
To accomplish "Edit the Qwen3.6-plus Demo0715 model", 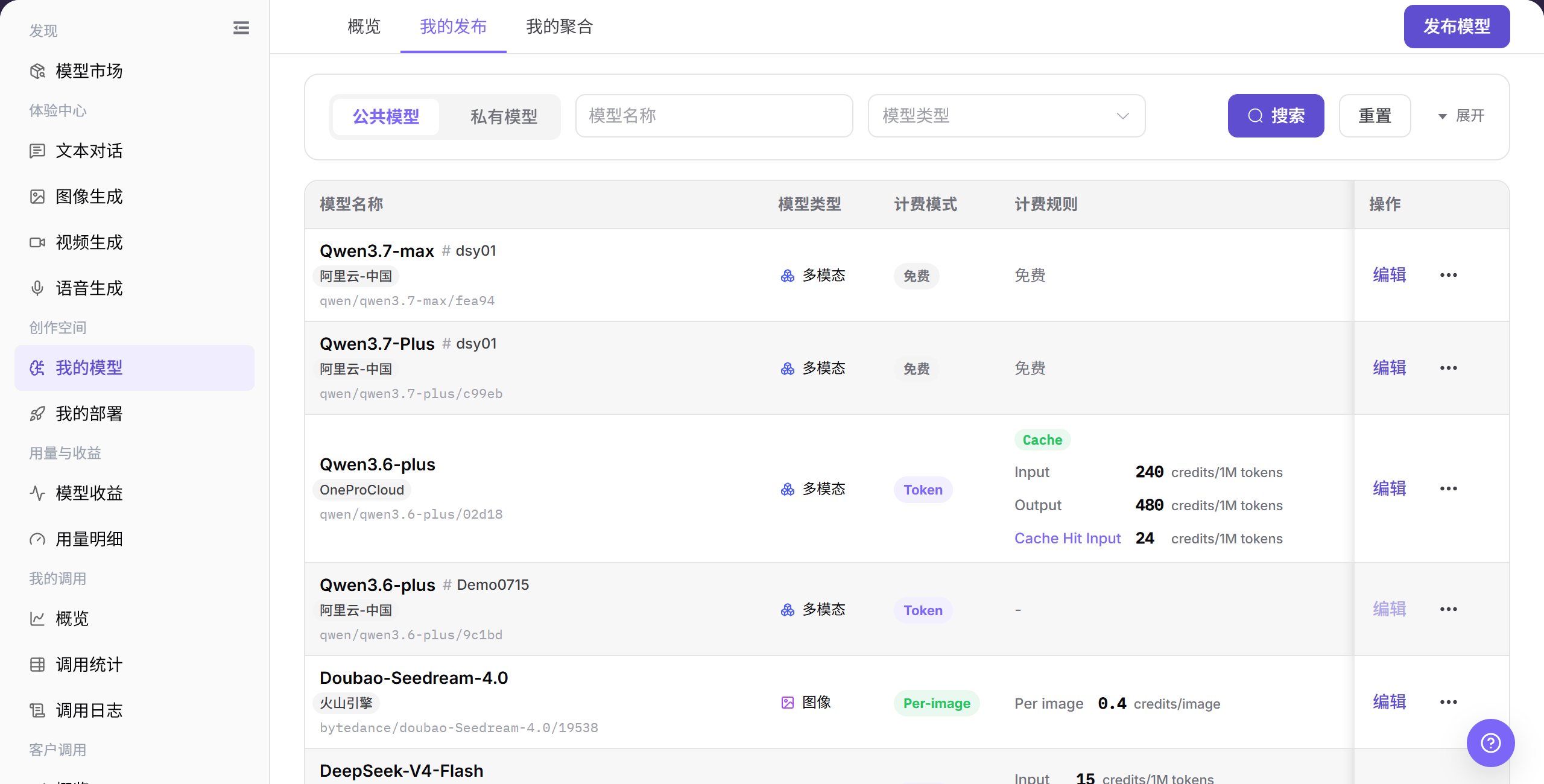I will tap(1390, 609).
